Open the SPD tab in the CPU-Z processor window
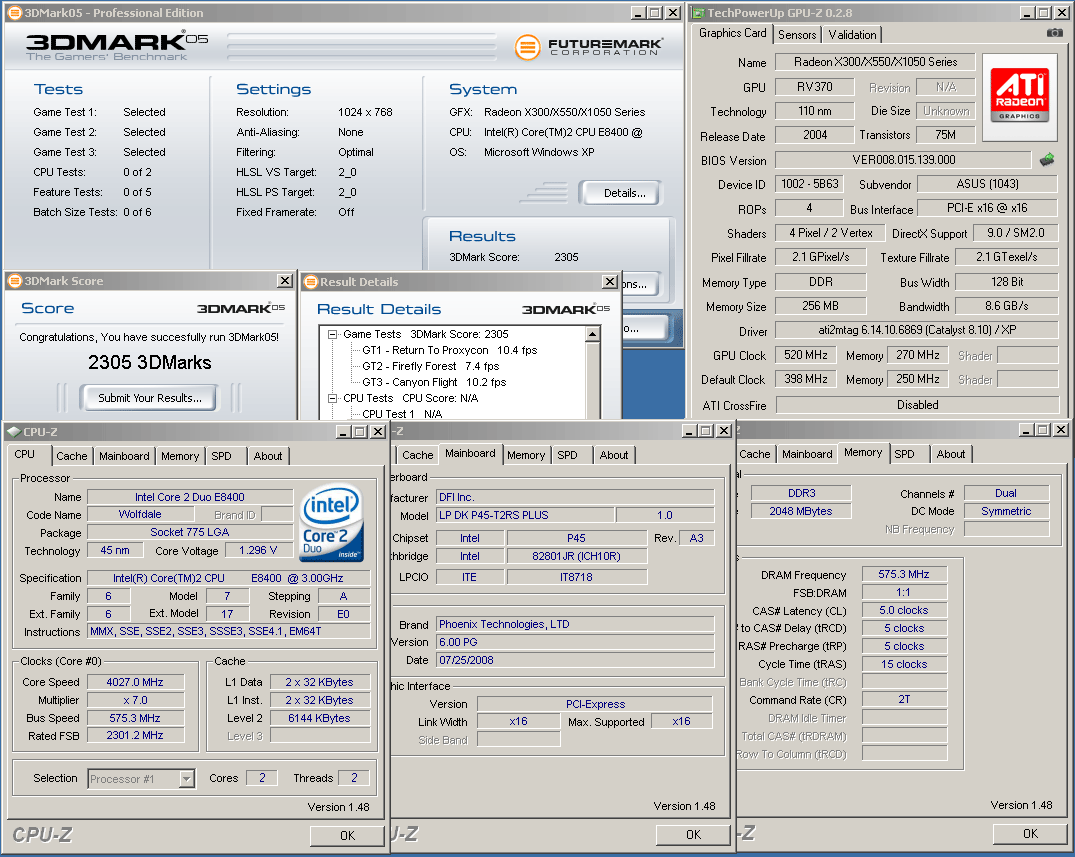Screen dimensions: 1075x857 (x=221, y=456)
